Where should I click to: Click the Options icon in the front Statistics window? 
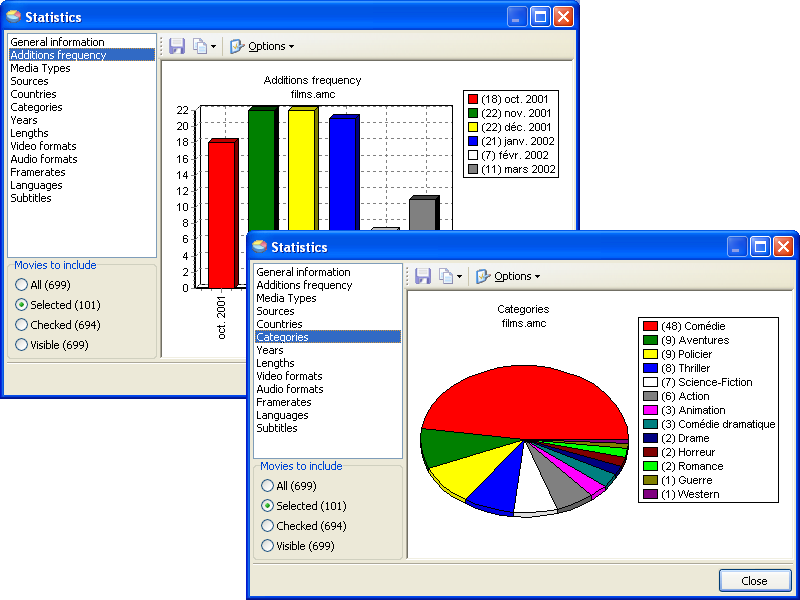click(x=483, y=276)
